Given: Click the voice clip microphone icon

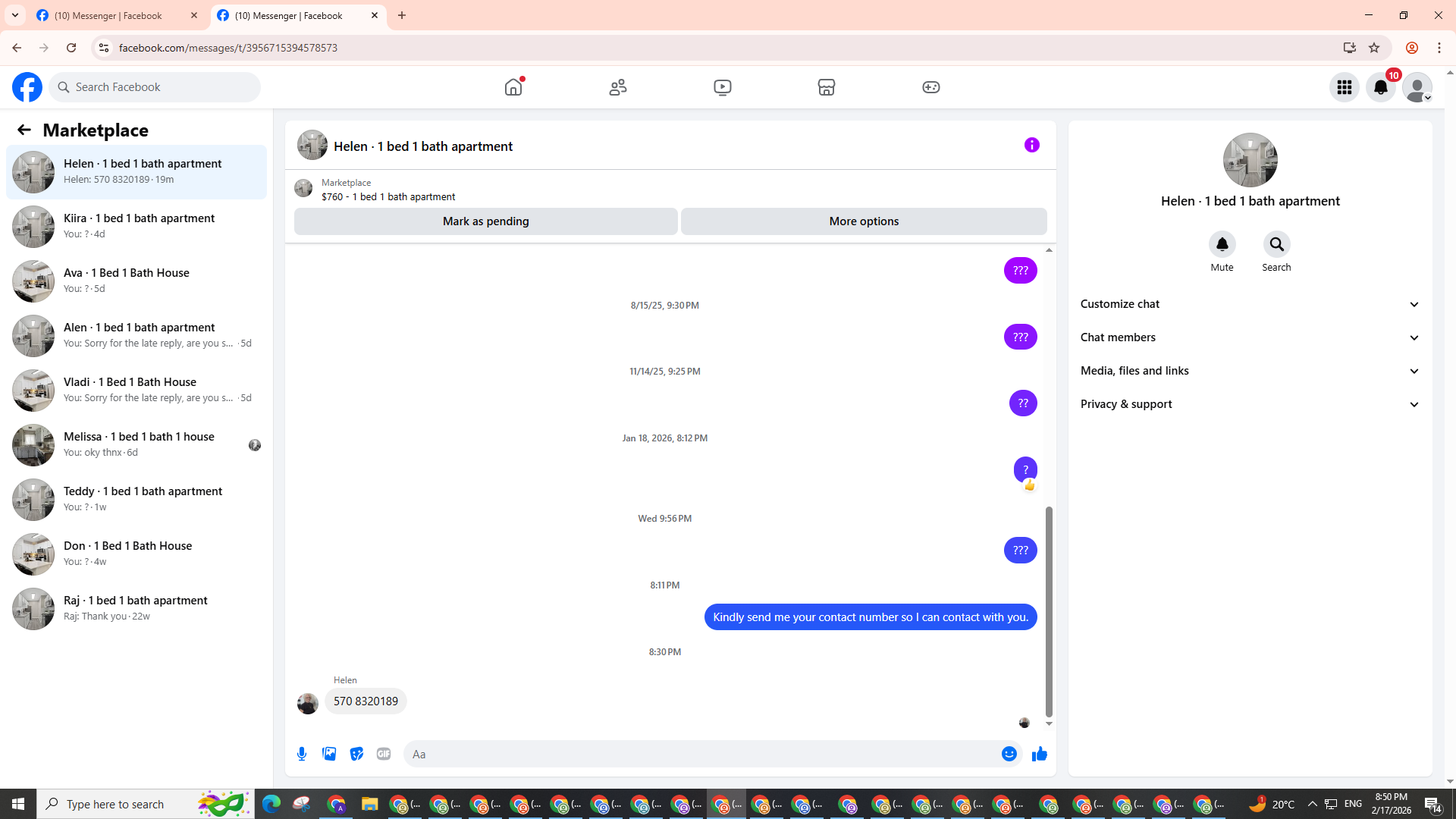Looking at the screenshot, I should [x=302, y=754].
